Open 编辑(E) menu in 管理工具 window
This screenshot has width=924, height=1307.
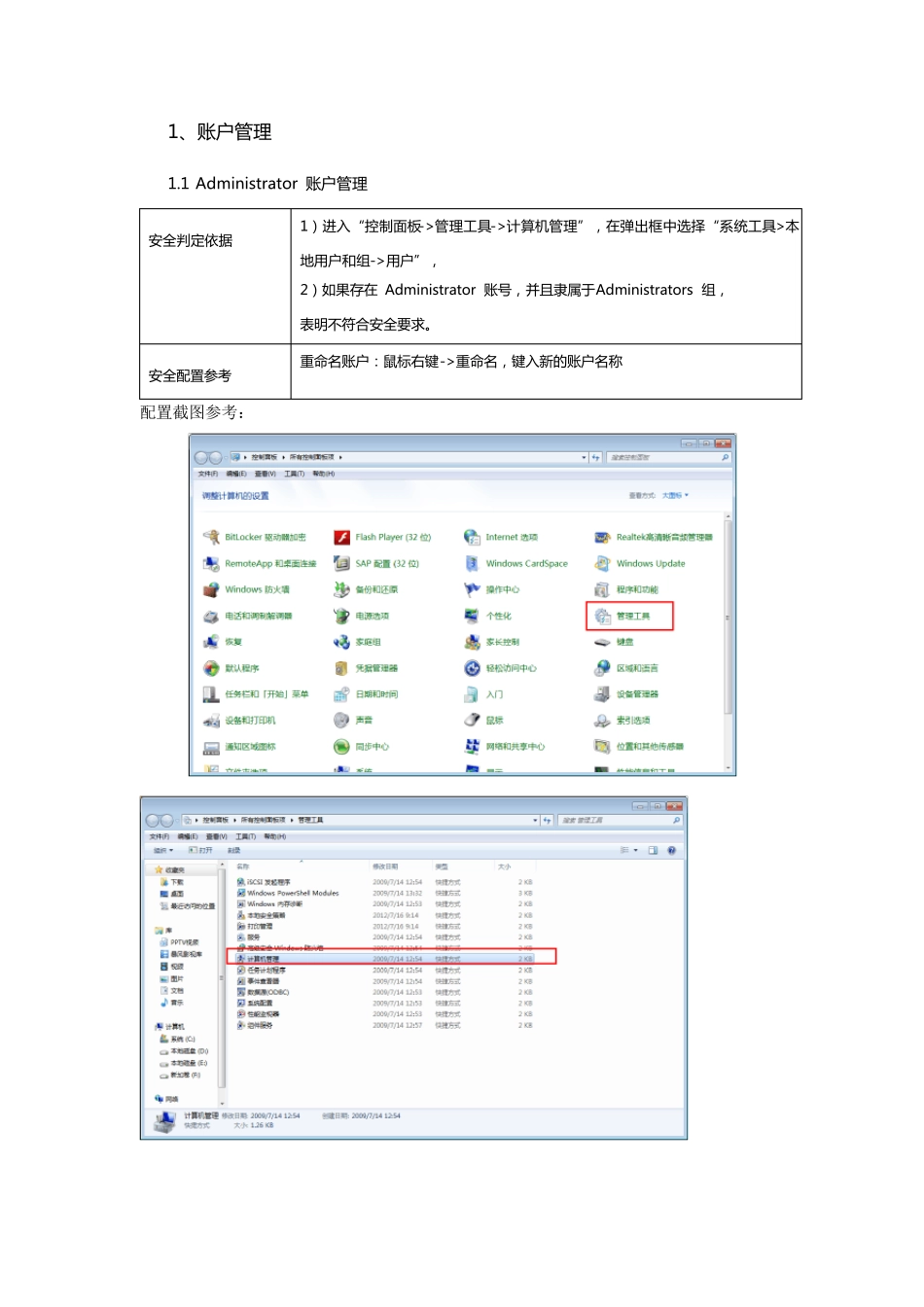pyautogui.click(x=188, y=836)
